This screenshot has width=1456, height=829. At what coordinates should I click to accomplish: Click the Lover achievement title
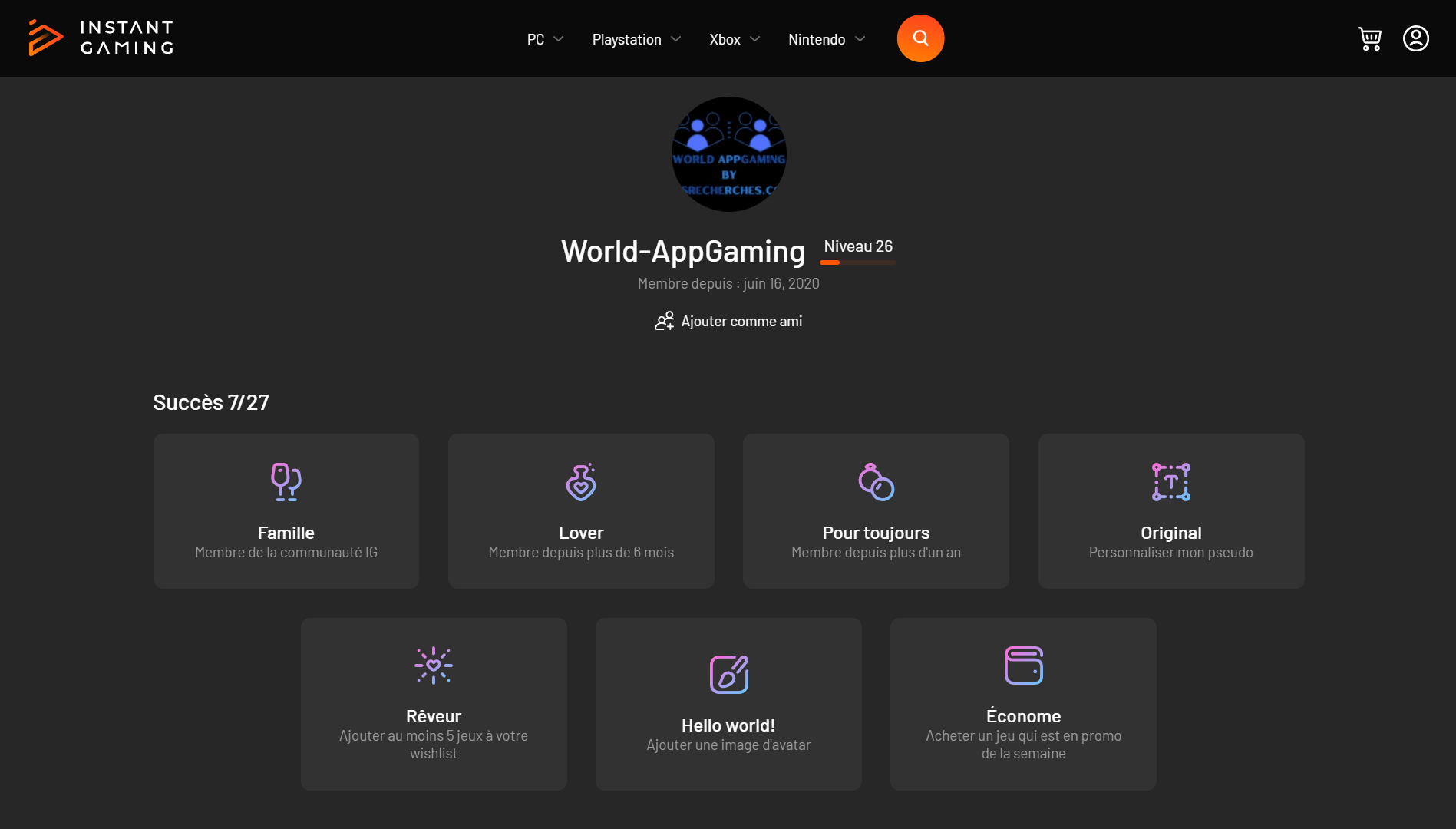coord(581,533)
